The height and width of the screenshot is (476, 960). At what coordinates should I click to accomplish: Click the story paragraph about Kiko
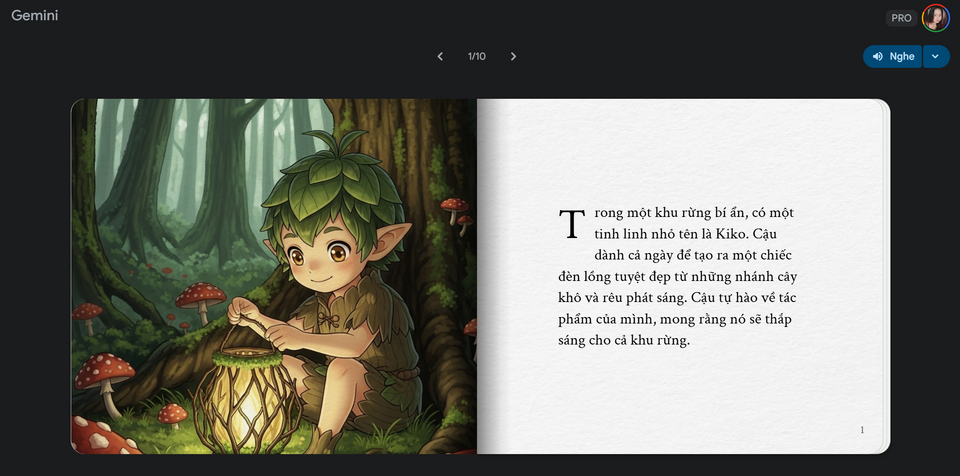[x=677, y=276]
